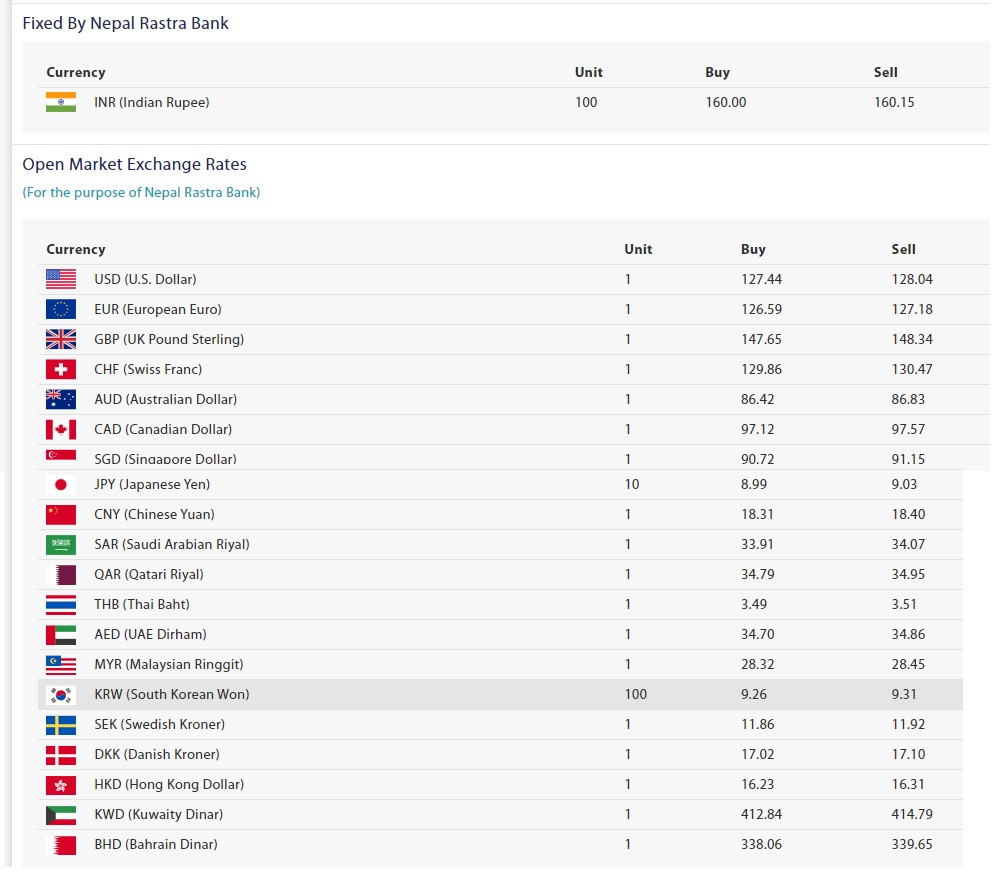Click the 'USD (U.S. Dollar)' currency name
Viewport: 1002px width, 880px height.
tap(145, 279)
